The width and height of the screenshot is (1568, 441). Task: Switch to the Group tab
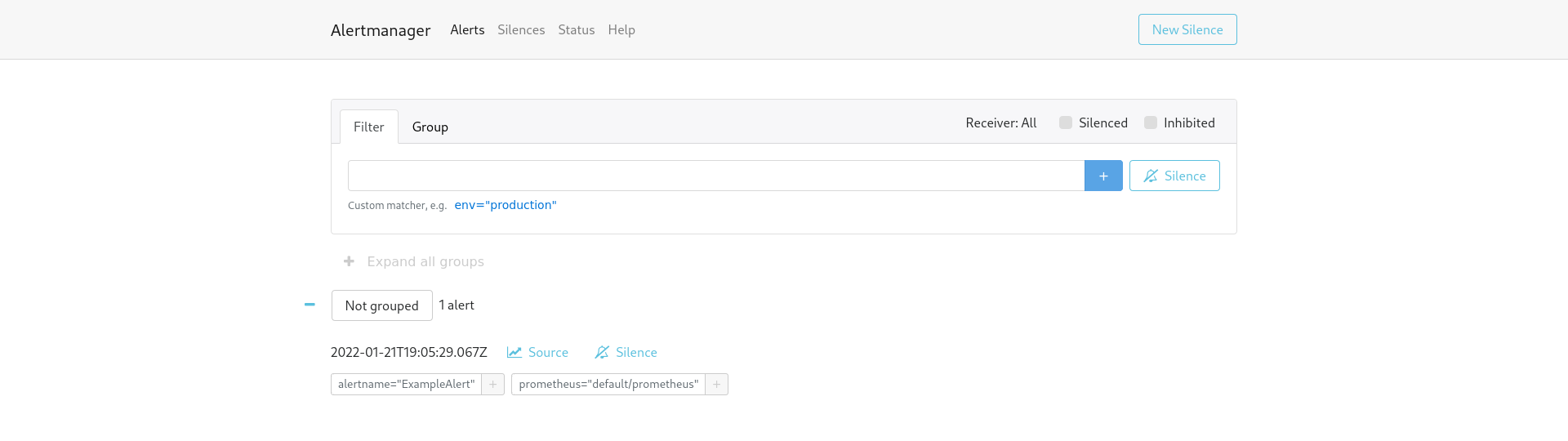[430, 127]
